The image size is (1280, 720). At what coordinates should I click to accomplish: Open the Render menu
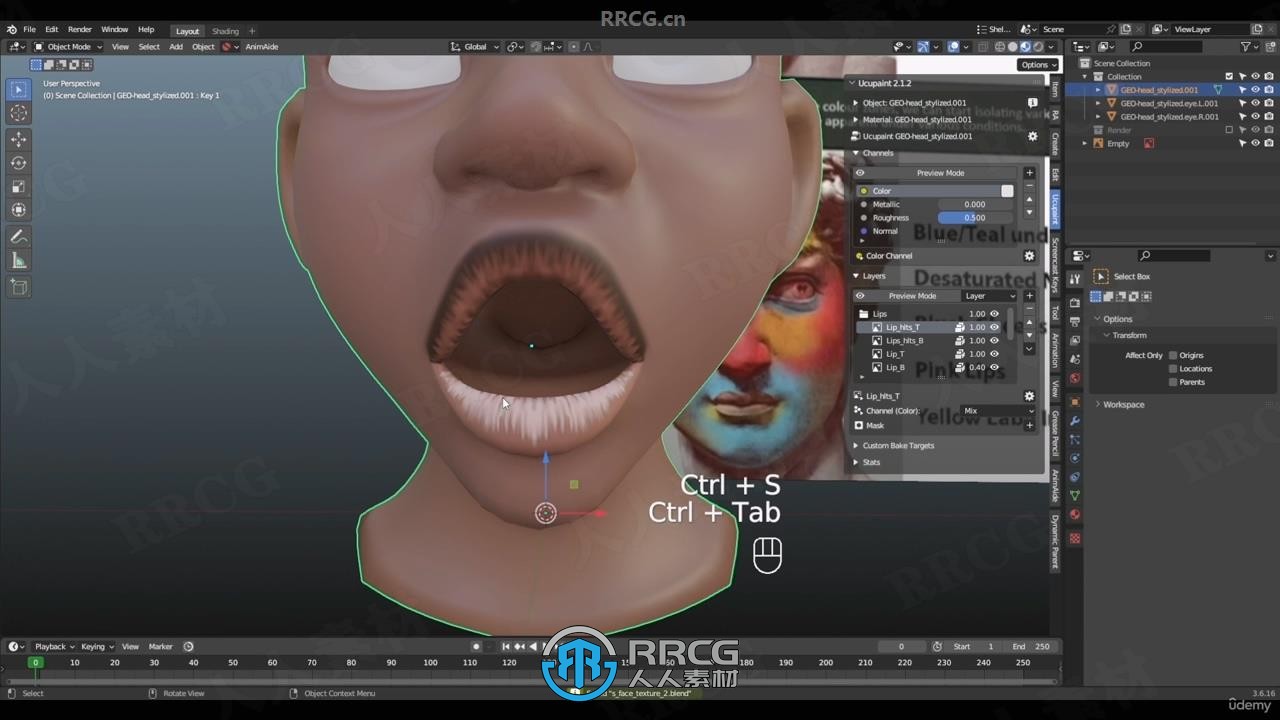point(80,30)
